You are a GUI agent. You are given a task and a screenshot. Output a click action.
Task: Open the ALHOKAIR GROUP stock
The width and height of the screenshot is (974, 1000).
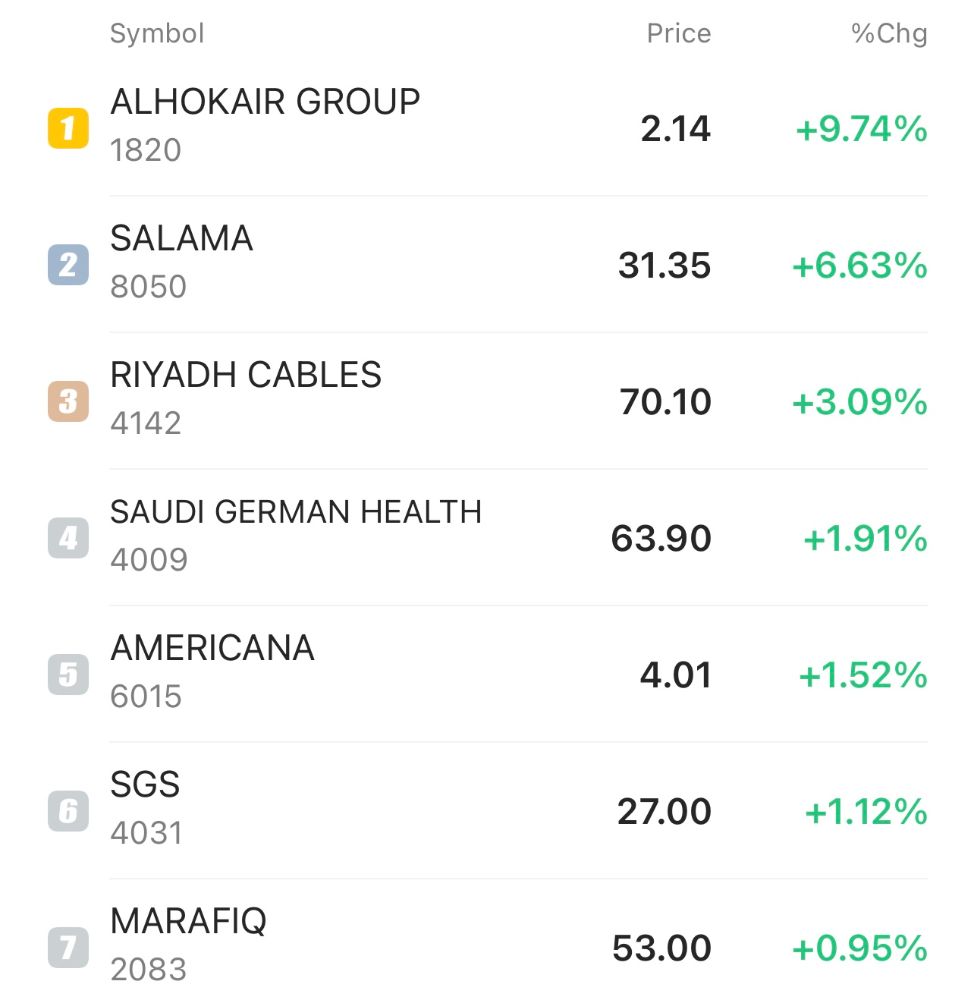(x=265, y=102)
